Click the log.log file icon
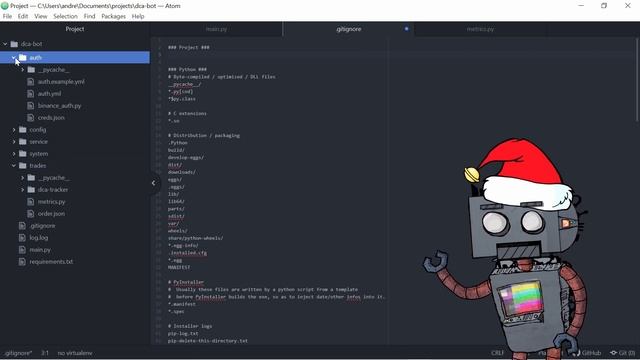This screenshot has width=640, height=360. (x=22, y=238)
